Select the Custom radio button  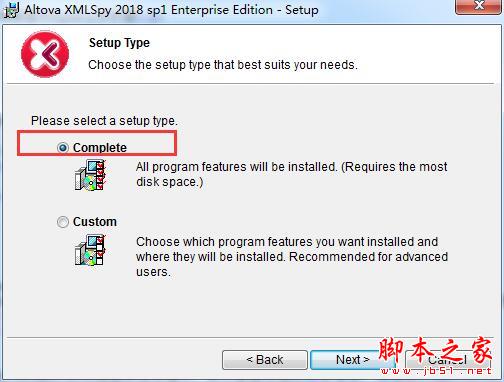[x=63, y=222]
